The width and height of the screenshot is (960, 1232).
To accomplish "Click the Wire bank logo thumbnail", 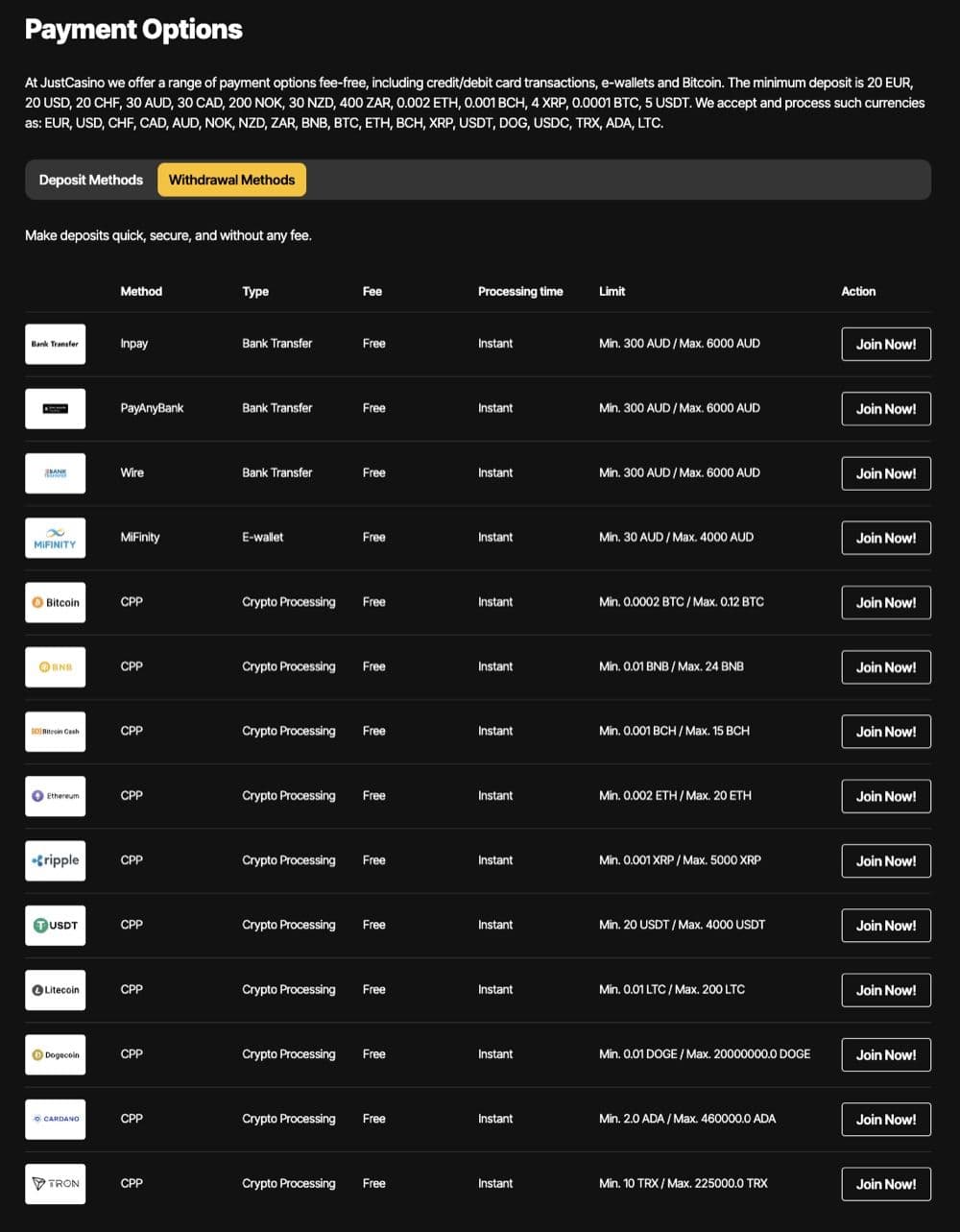I will pyautogui.click(x=55, y=472).
